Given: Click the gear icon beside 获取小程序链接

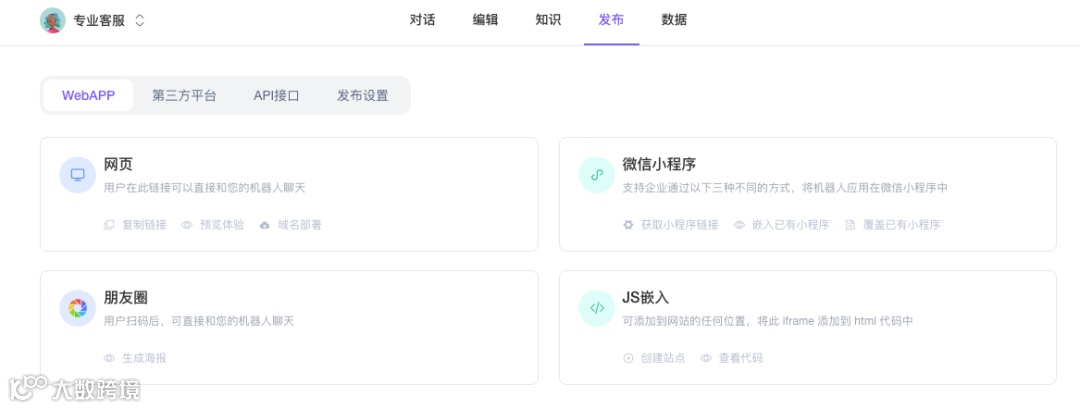Looking at the screenshot, I should pyautogui.click(x=628, y=225).
